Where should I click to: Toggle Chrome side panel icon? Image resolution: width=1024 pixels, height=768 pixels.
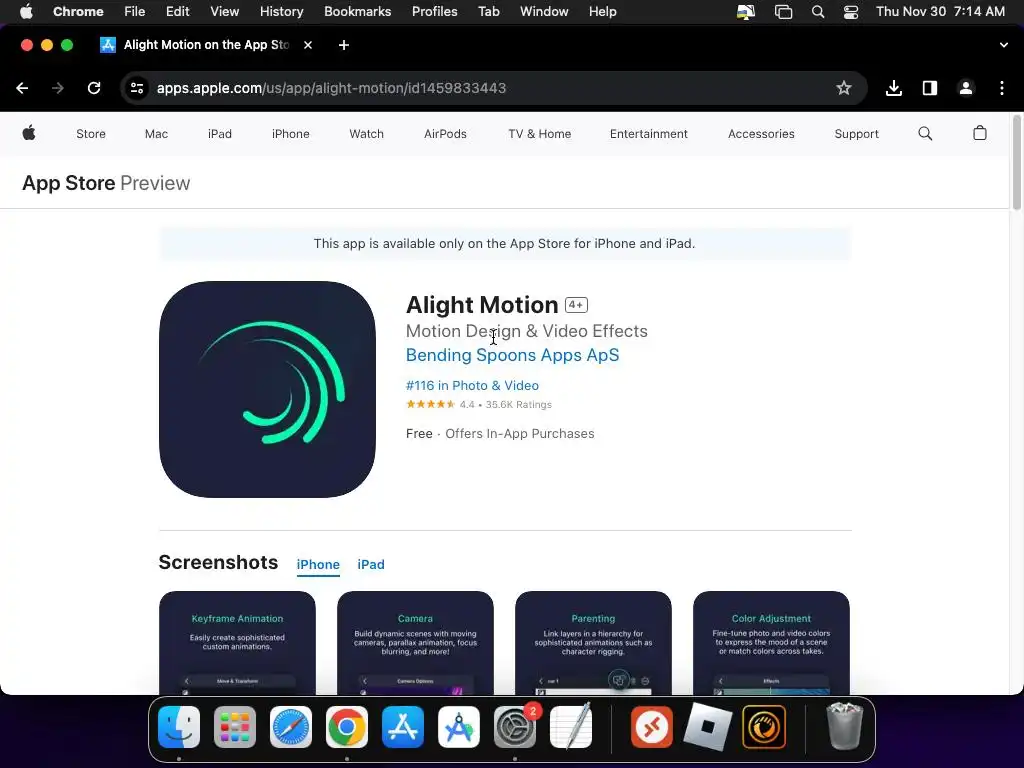click(929, 88)
